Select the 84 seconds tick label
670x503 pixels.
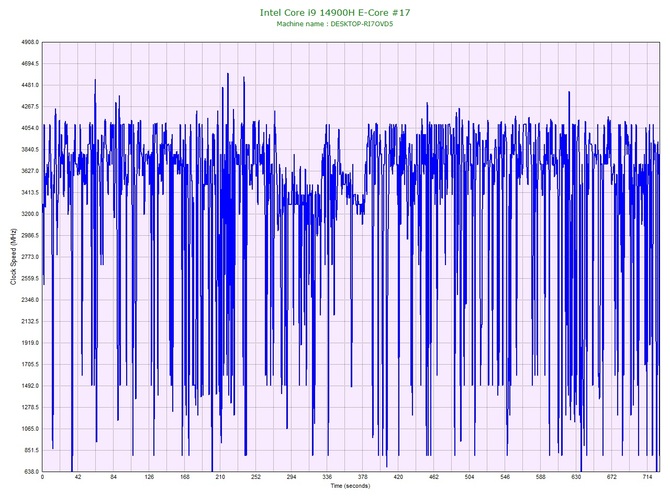click(114, 477)
